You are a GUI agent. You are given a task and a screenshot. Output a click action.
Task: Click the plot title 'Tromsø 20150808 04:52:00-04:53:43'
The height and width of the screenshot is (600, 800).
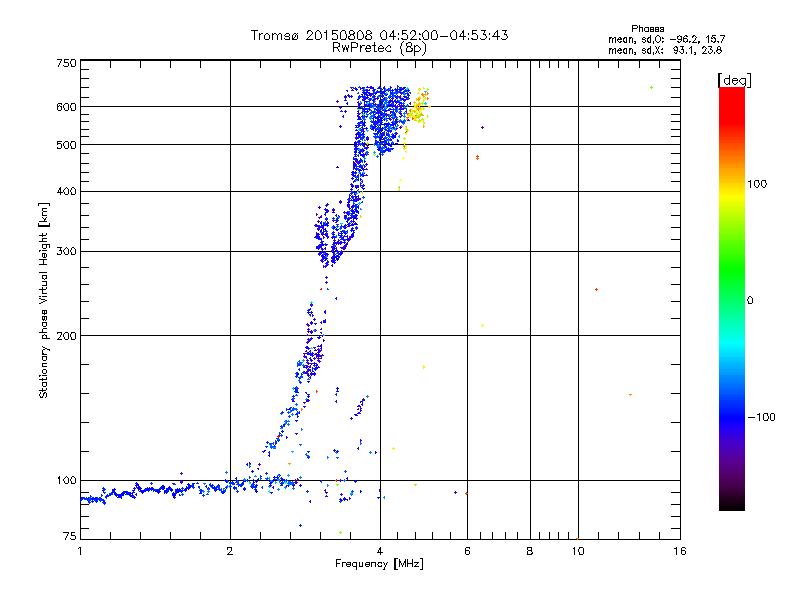379,35
